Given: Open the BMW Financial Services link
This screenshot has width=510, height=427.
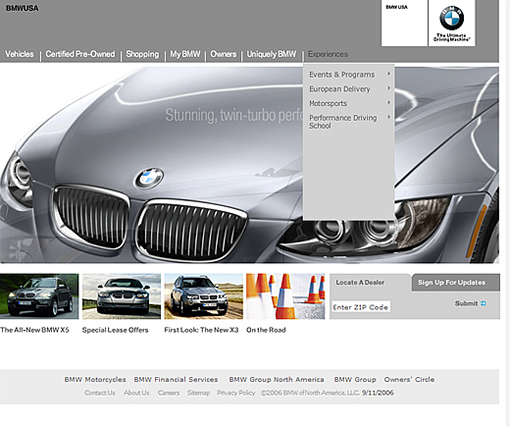Looking at the screenshot, I should point(176,380).
